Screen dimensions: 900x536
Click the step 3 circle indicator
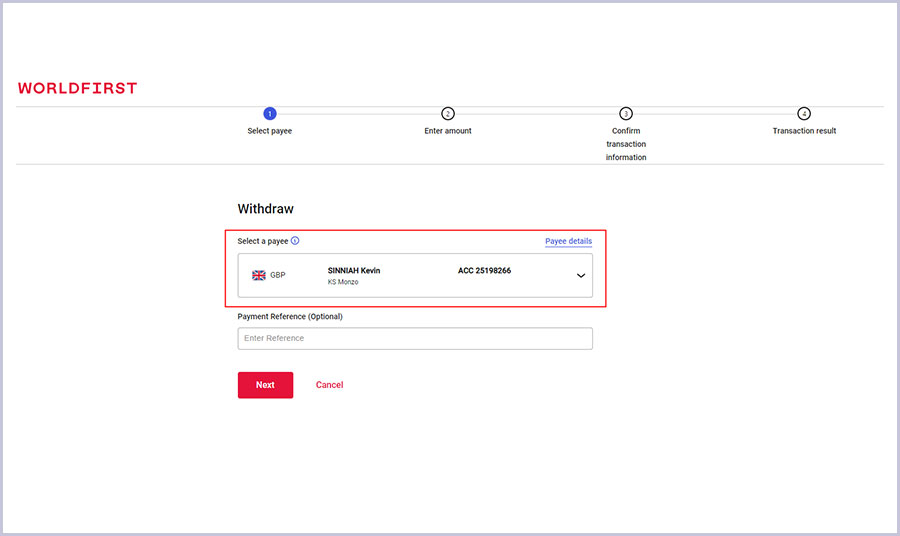[x=626, y=114]
